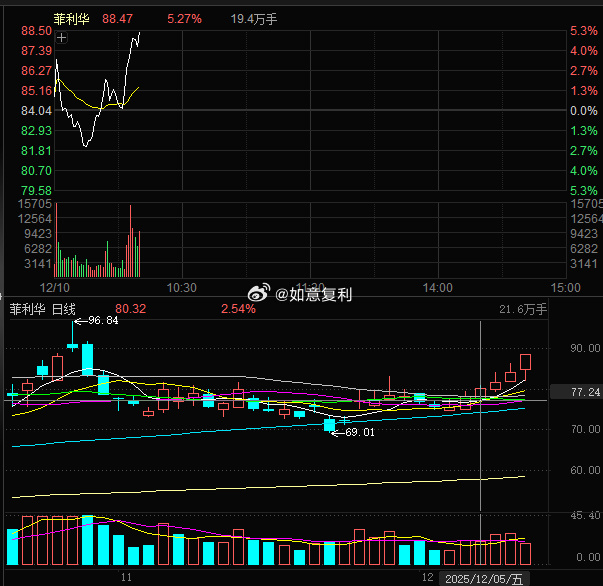Click the 70.00 daily price axis label
This screenshot has height=586, width=603.
point(585,429)
